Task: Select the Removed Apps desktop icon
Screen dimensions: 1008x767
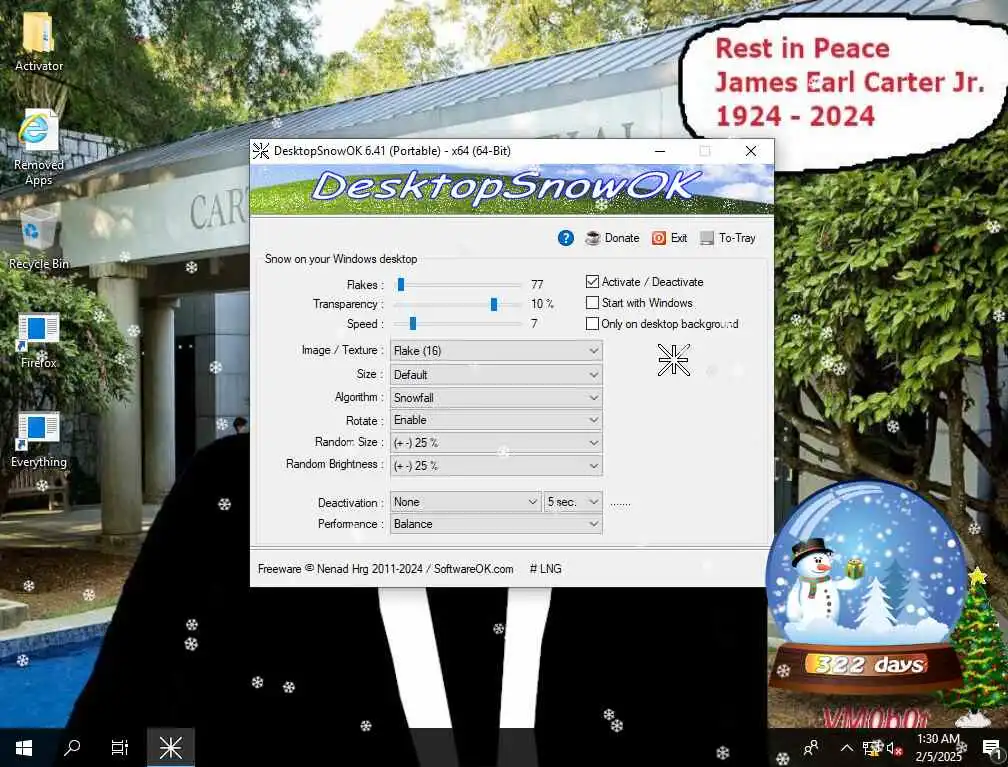Action: tap(39, 148)
